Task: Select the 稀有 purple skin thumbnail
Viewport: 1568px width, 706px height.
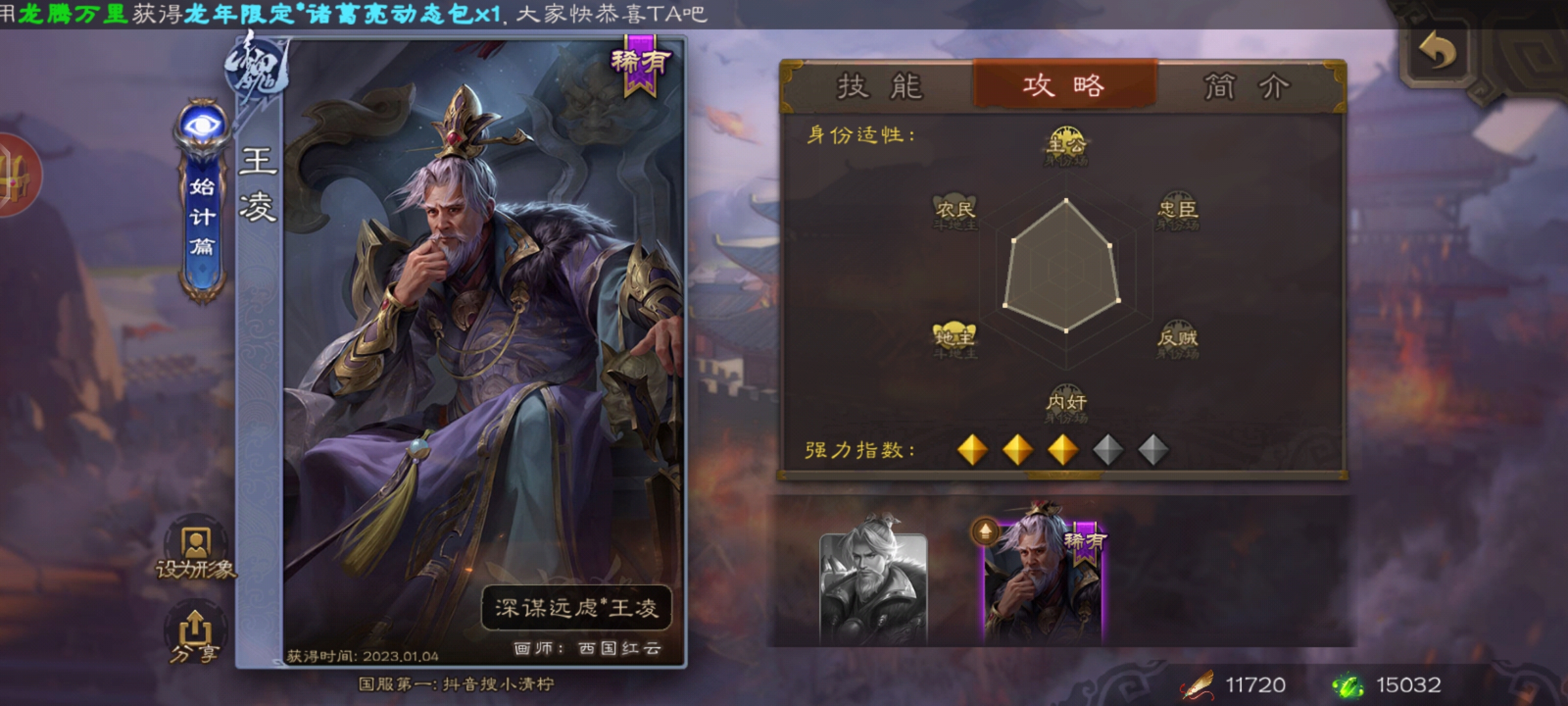Action: tap(1044, 578)
